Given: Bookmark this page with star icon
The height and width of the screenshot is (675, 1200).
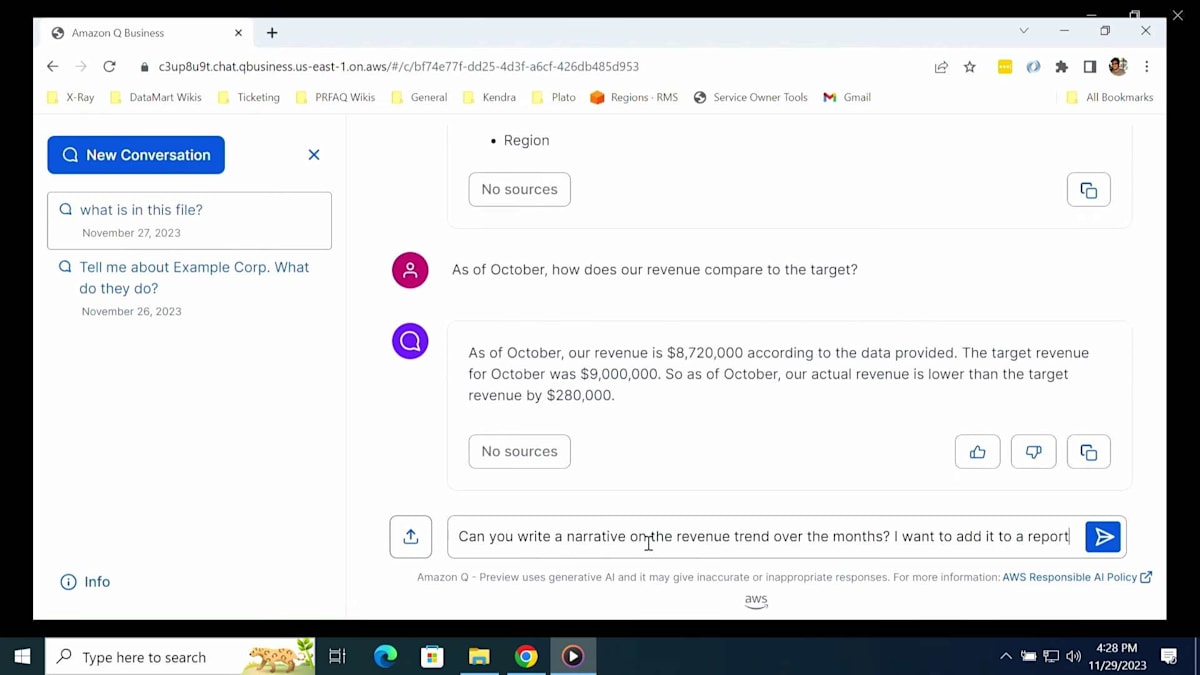Looking at the screenshot, I should (x=969, y=67).
